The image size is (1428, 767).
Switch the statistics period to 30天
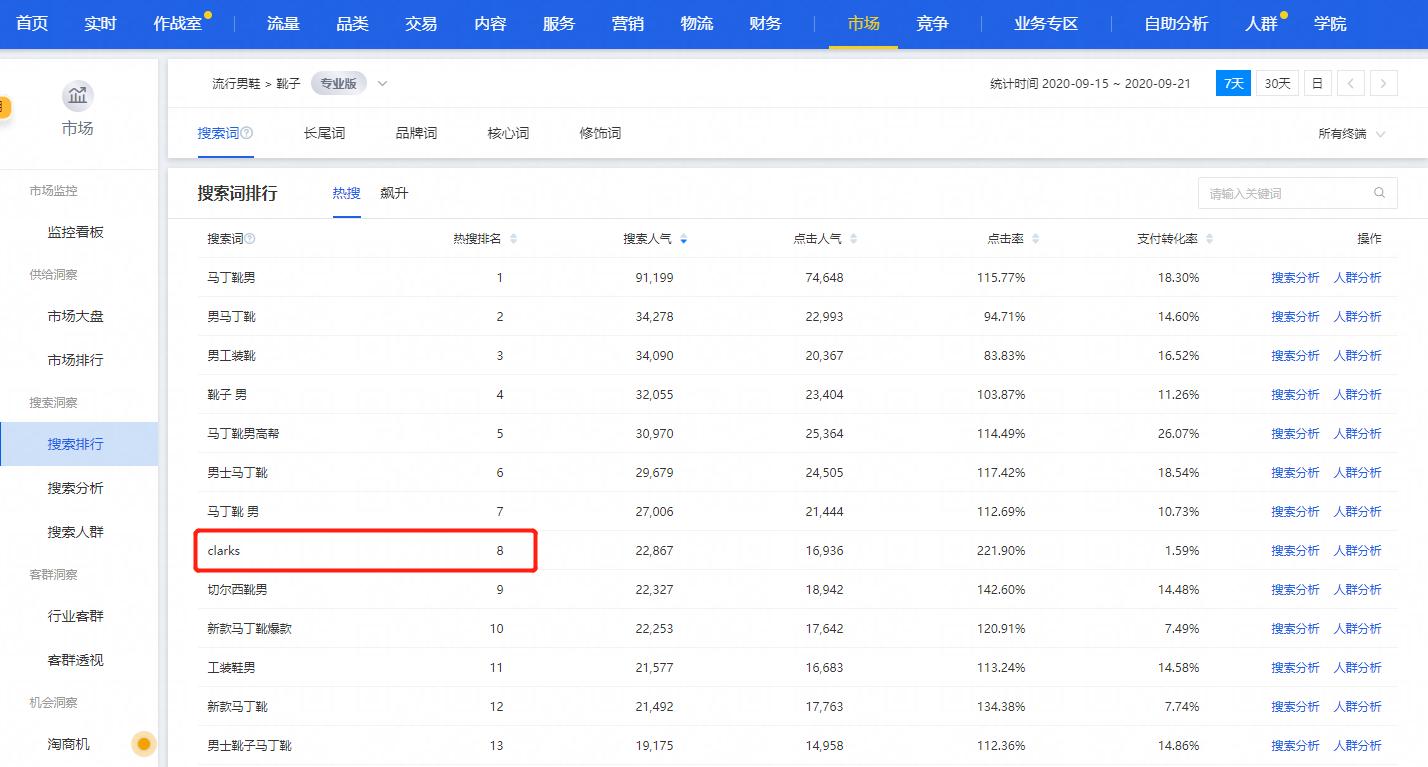coord(1276,83)
